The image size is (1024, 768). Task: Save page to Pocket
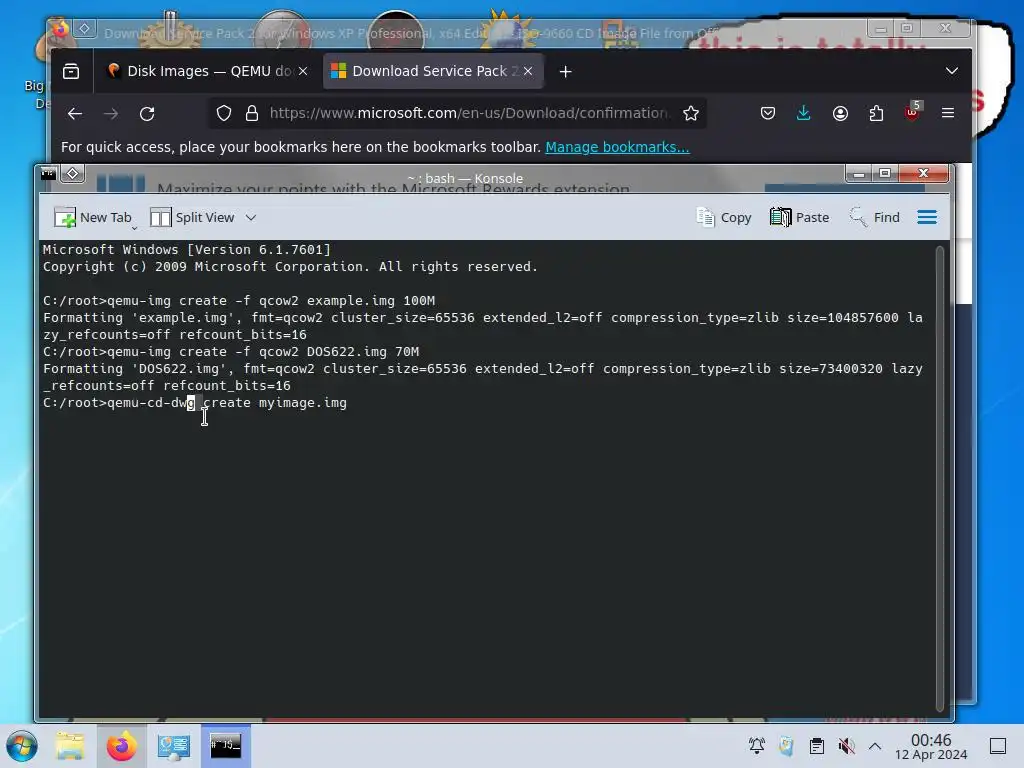(768, 114)
